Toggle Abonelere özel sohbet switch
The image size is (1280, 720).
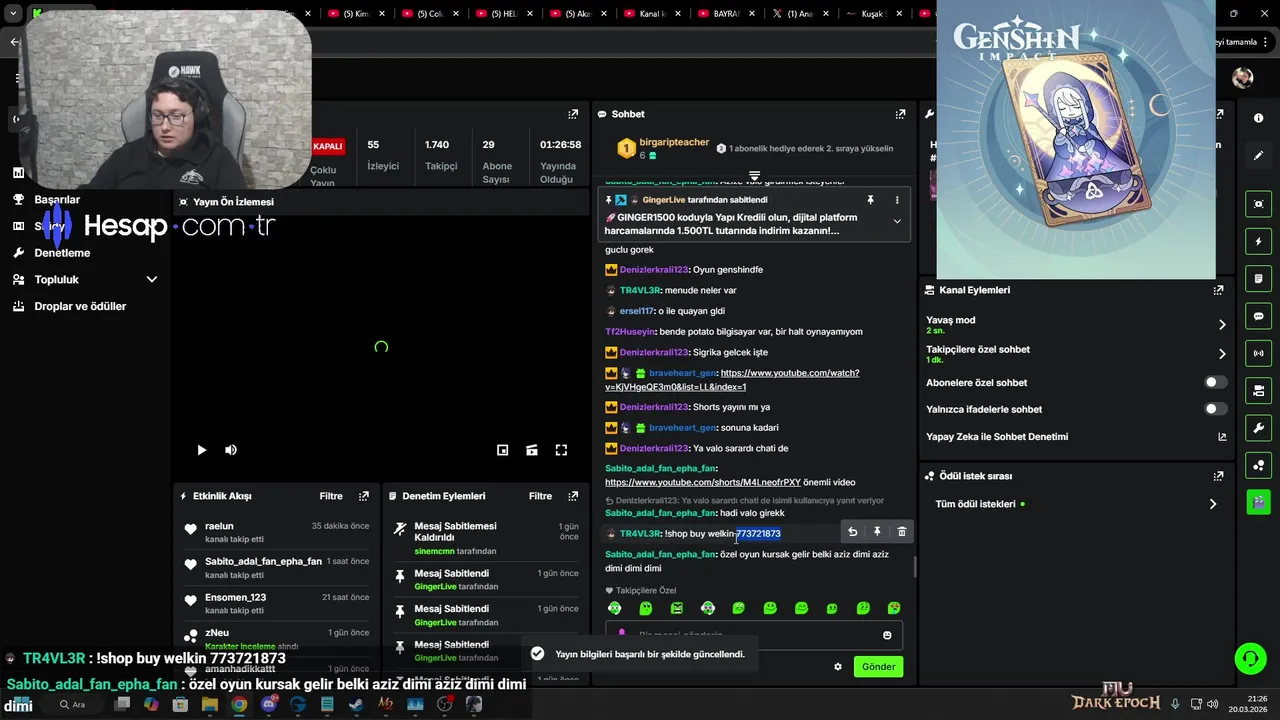click(1215, 382)
